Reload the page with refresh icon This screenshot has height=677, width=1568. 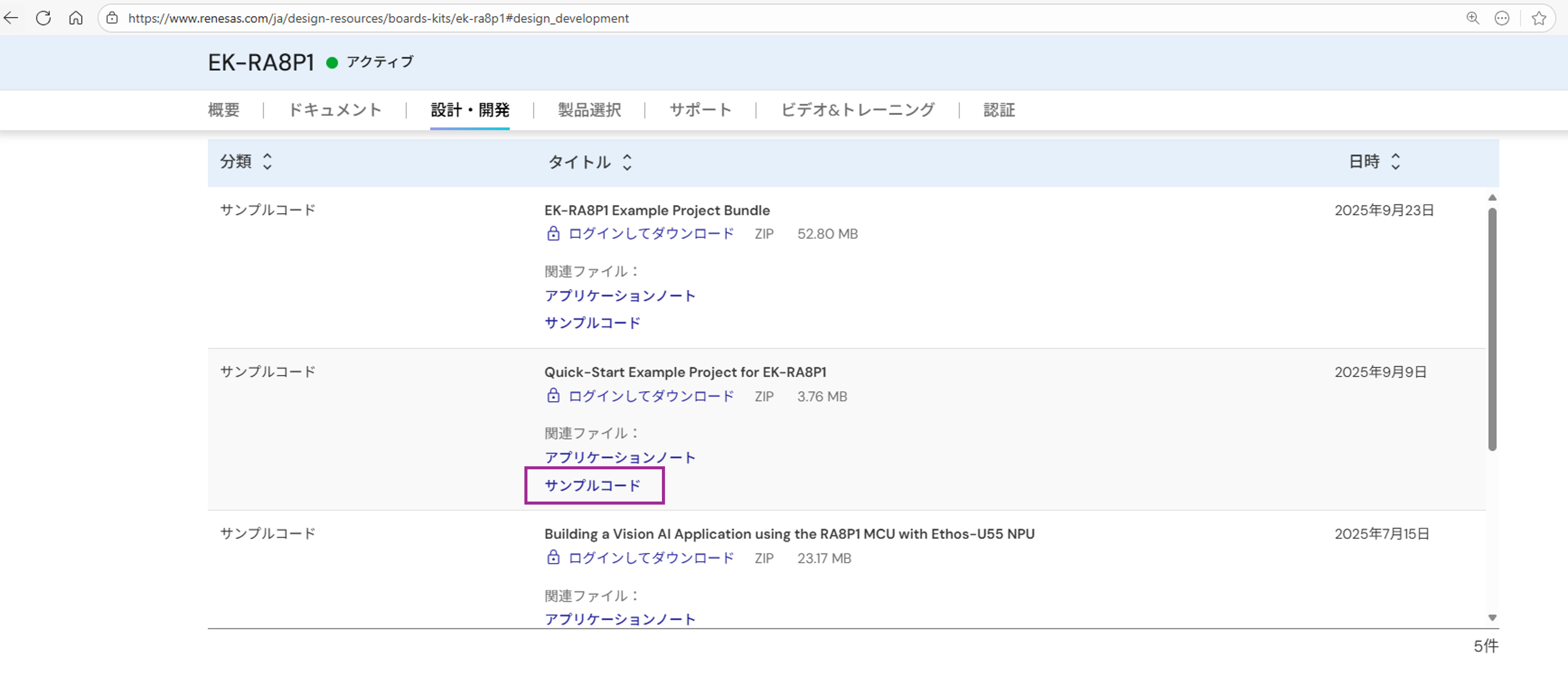click(x=43, y=18)
